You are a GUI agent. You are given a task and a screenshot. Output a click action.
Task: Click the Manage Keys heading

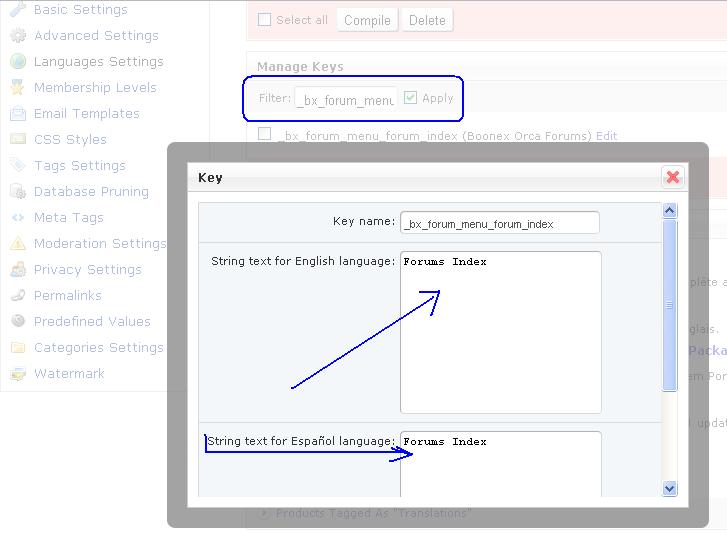point(300,67)
